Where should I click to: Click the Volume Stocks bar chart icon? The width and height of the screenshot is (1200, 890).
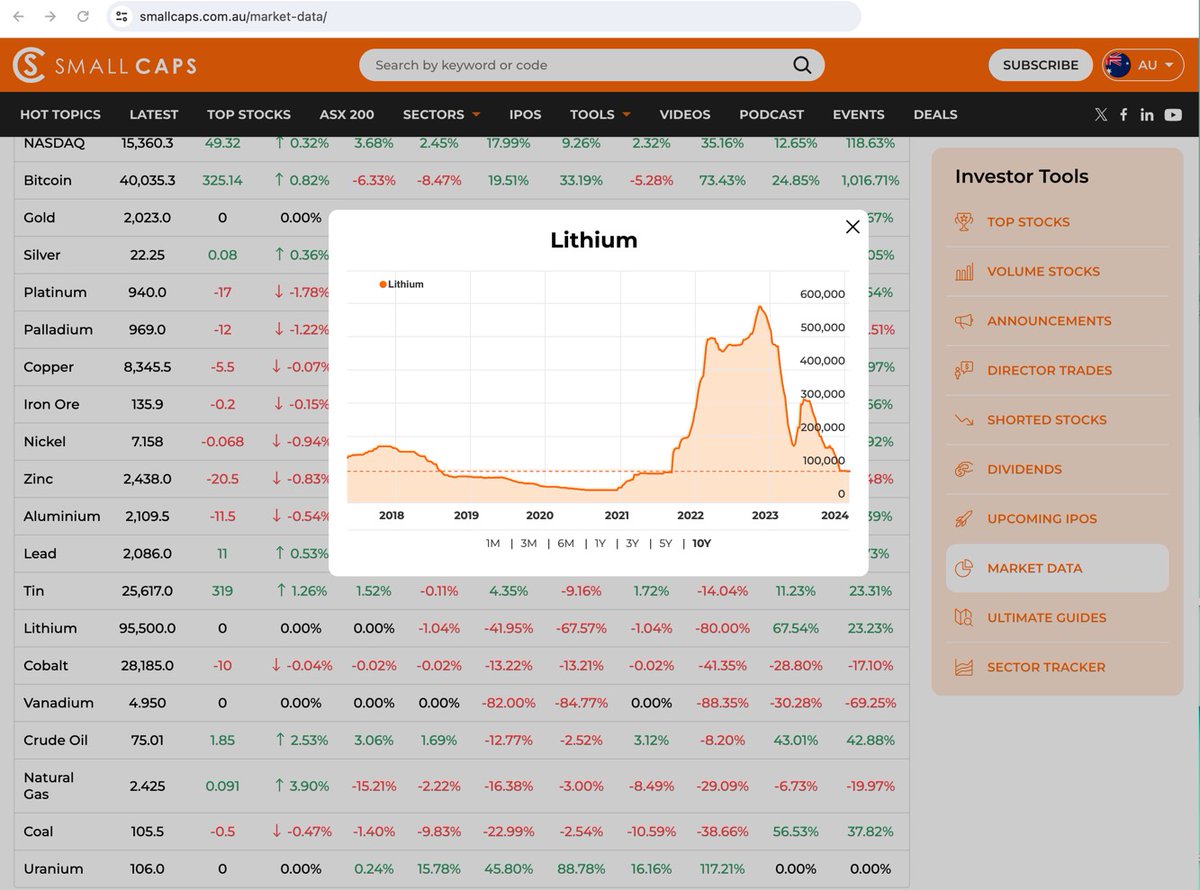964,271
